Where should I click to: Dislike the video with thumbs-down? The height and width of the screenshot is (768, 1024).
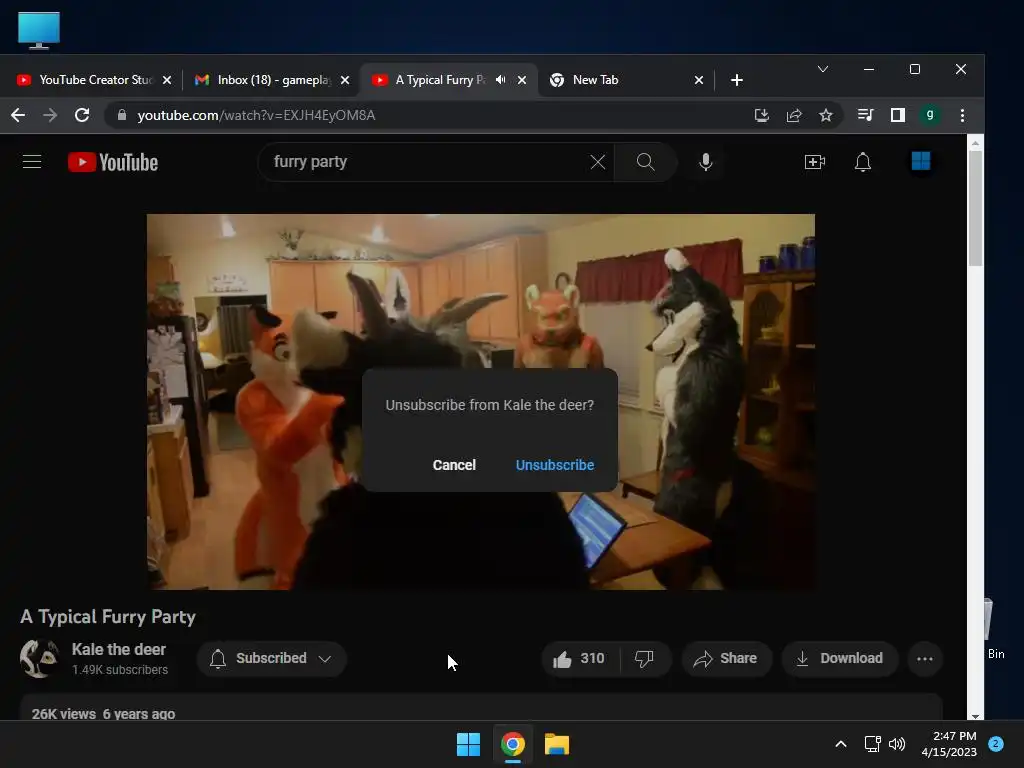(x=644, y=658)
